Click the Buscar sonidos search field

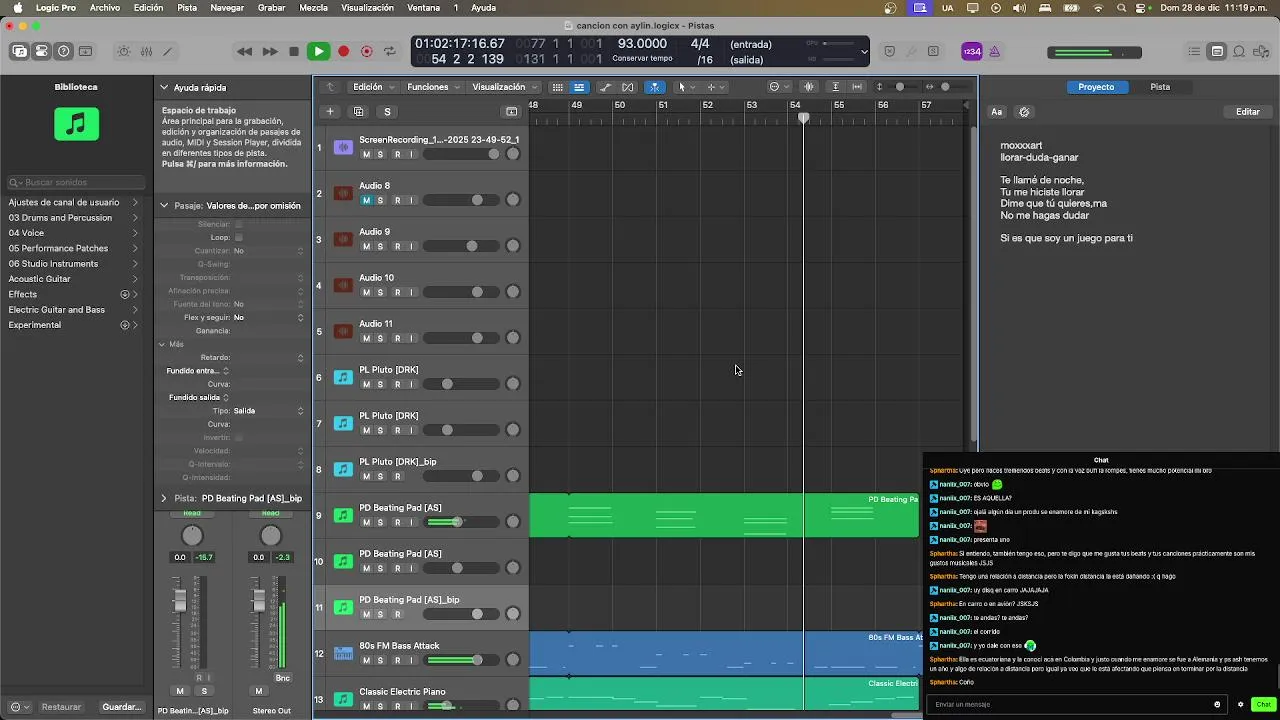coord(77,183)
